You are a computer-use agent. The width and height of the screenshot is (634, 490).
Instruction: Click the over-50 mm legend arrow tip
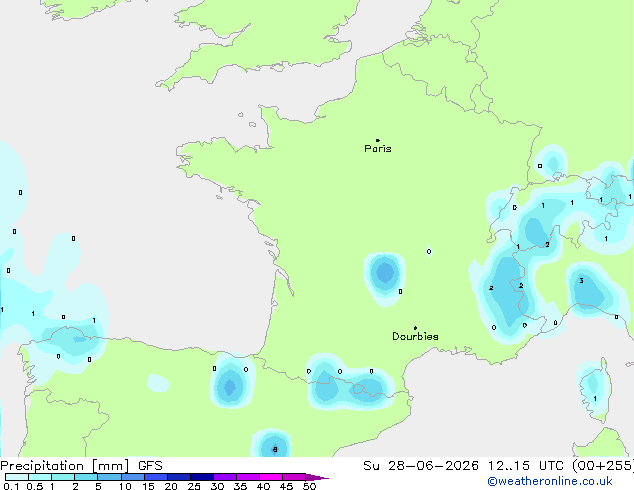coord(317,477)
